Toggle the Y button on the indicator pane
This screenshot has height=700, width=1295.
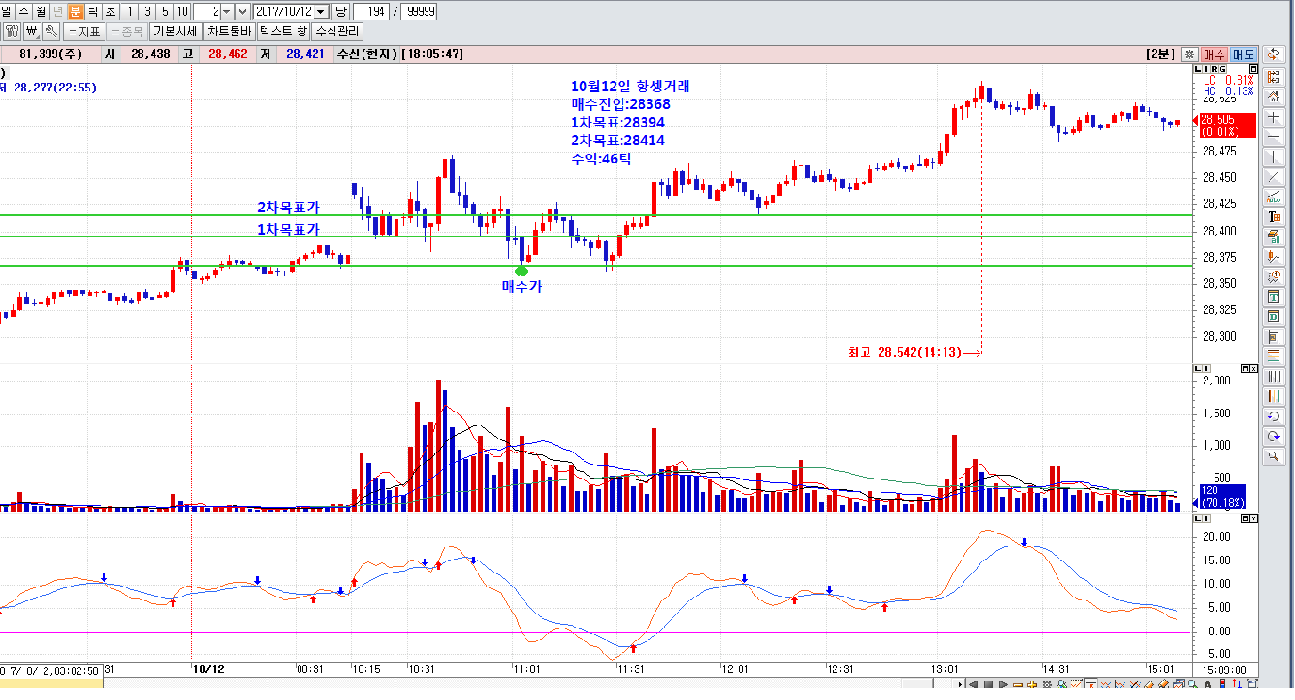(x=1254, y=519)
